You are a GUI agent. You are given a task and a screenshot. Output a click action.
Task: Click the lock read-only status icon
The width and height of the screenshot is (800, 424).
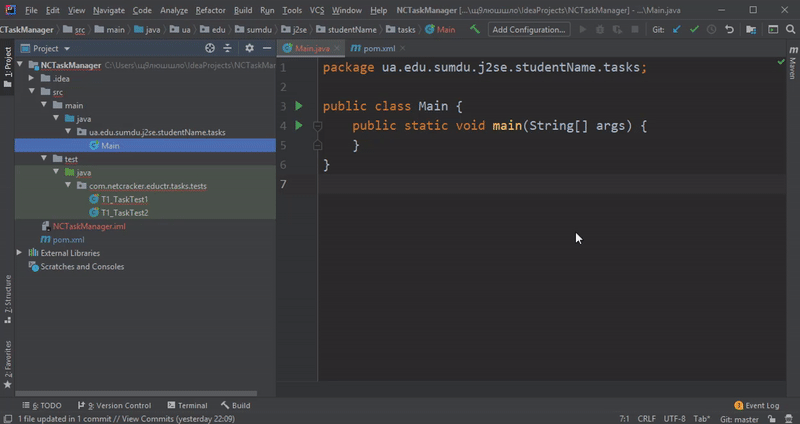772,419
